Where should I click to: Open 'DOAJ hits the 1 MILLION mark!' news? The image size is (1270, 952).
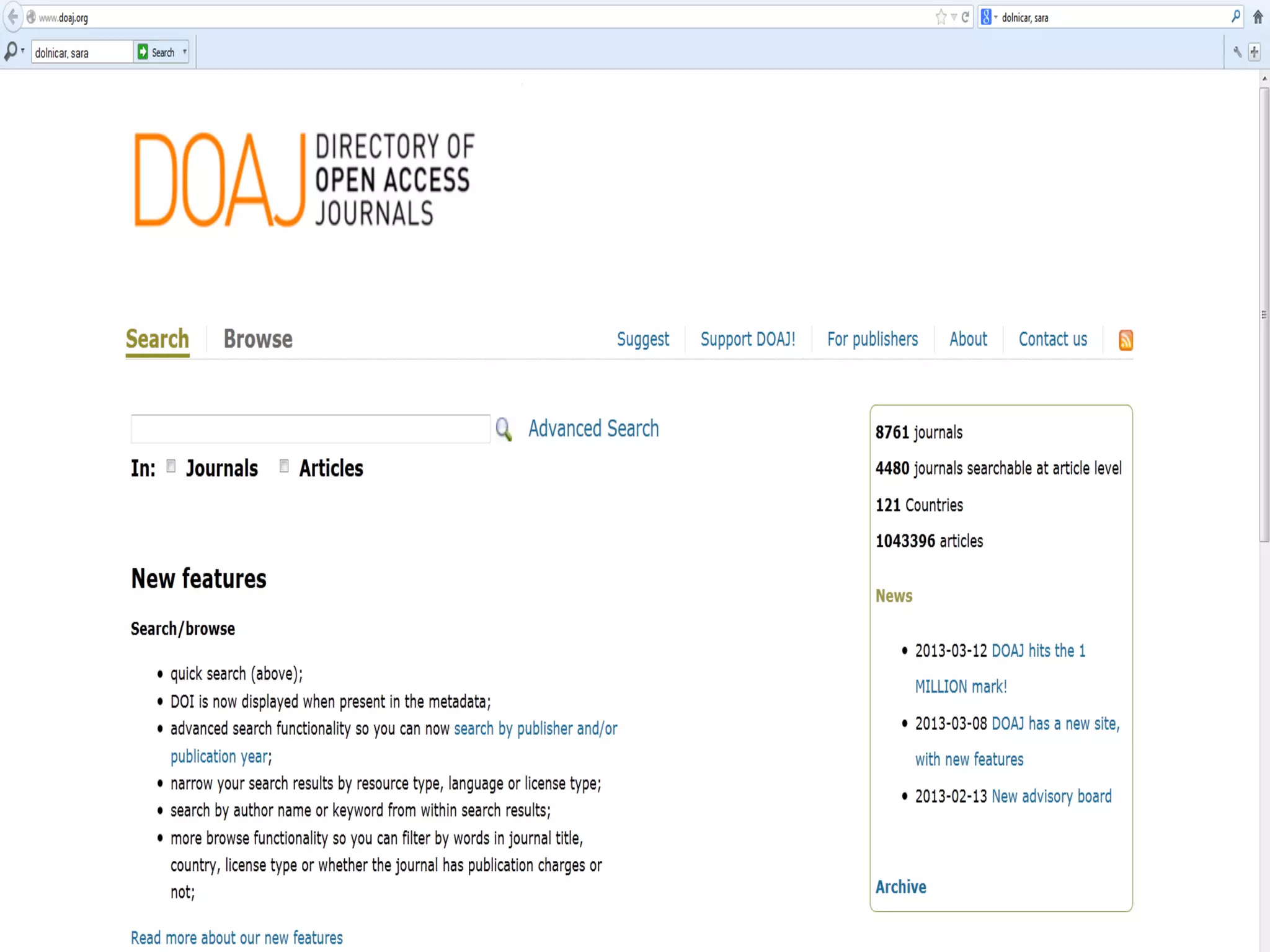pyautogui.click(x=1000, y=669)
